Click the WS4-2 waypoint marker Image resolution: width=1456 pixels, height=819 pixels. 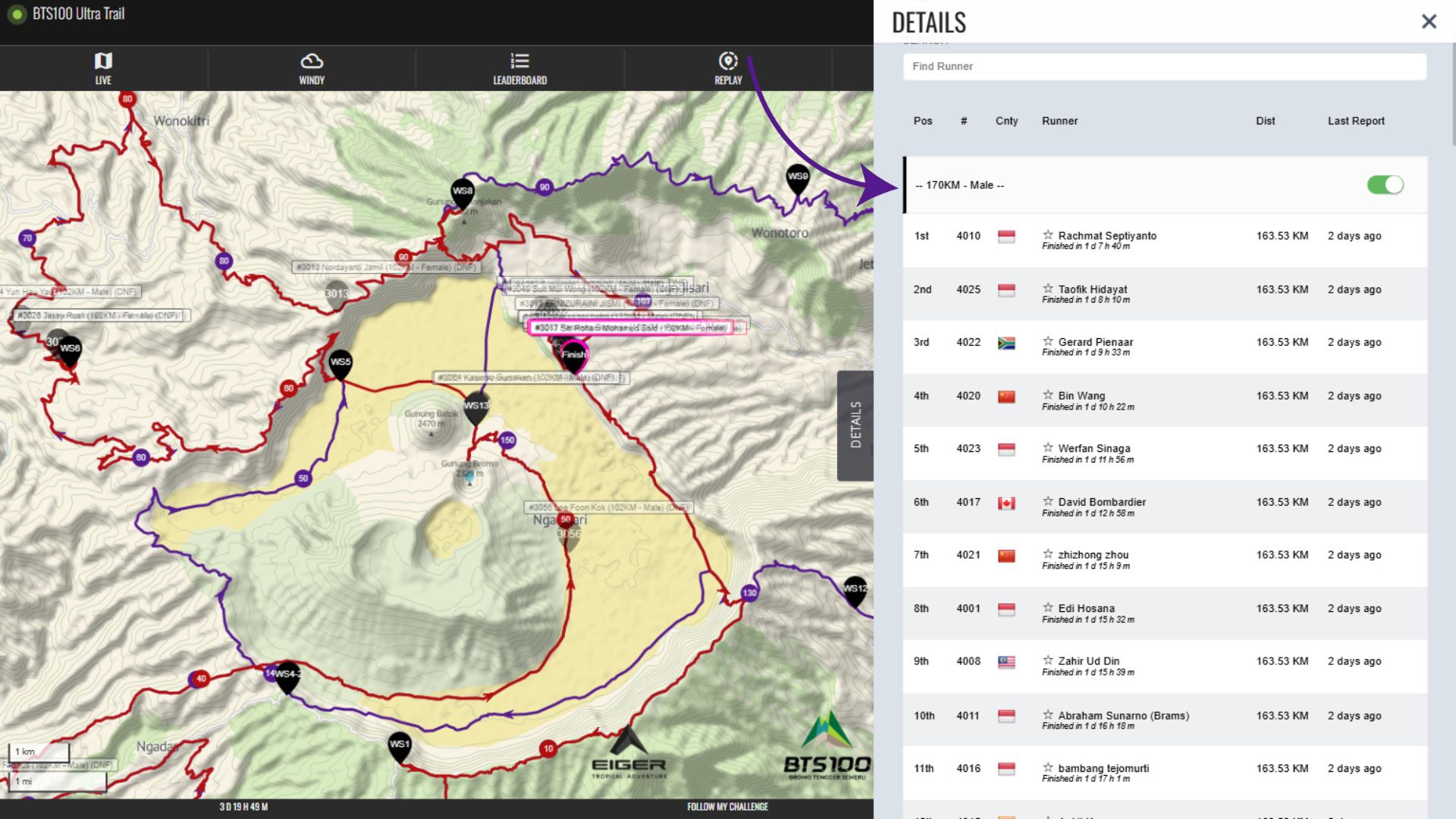287,676
